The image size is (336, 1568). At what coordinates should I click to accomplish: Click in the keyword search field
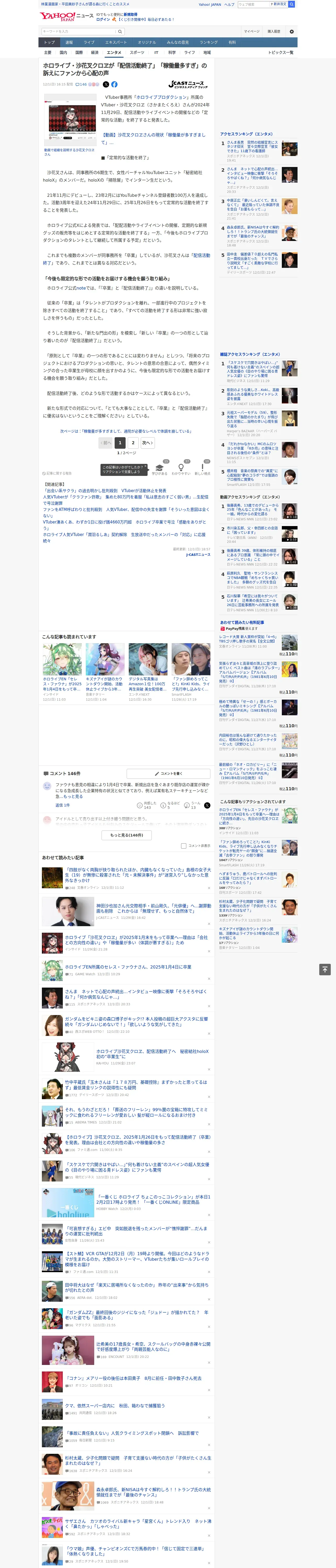coord(79,31)
